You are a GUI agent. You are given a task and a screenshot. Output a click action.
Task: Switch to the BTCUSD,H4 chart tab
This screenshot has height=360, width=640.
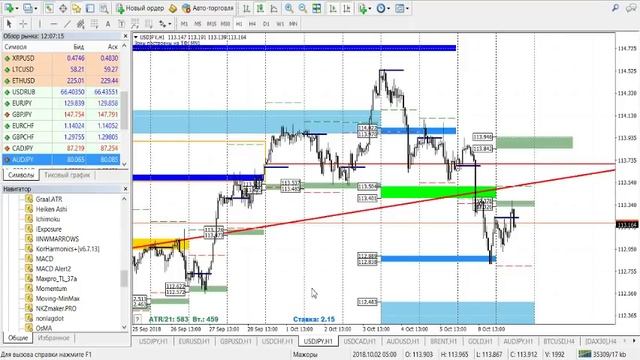(x=559, y=341)
